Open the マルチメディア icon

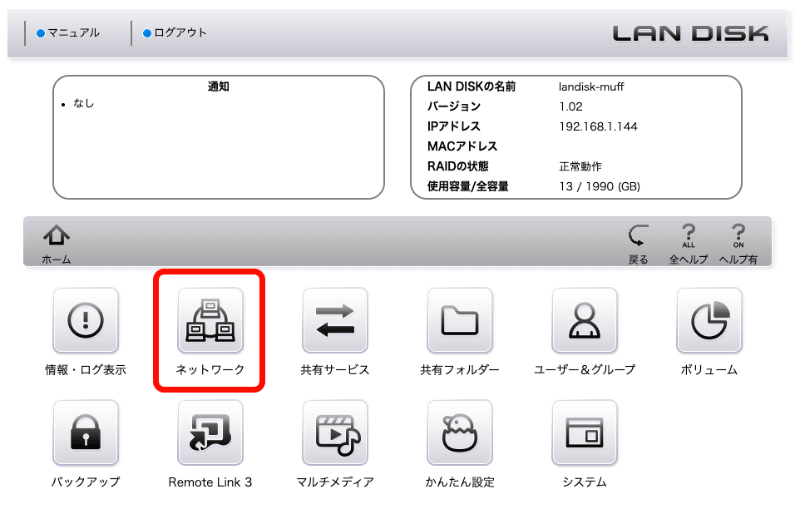pos(335,433)
